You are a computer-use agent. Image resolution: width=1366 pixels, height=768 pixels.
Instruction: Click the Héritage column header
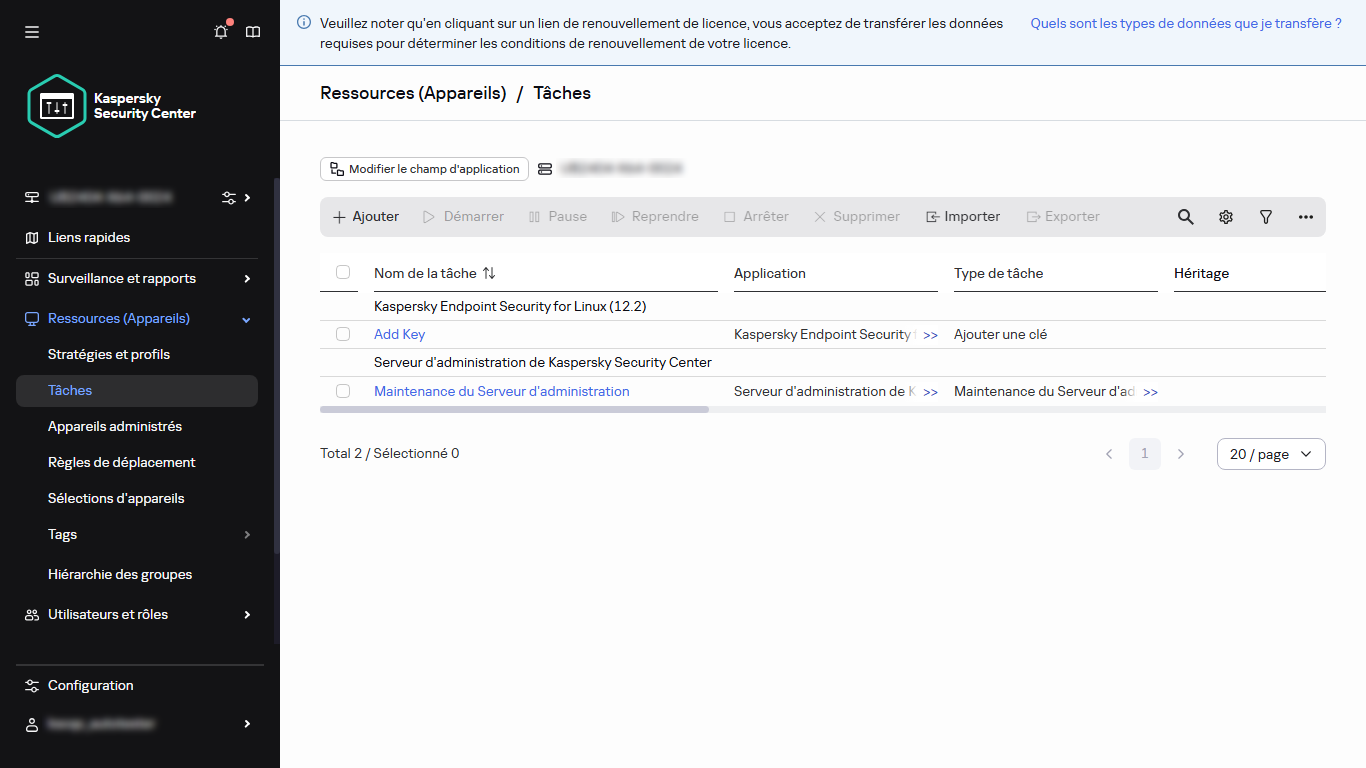(x=1202, y=273)
